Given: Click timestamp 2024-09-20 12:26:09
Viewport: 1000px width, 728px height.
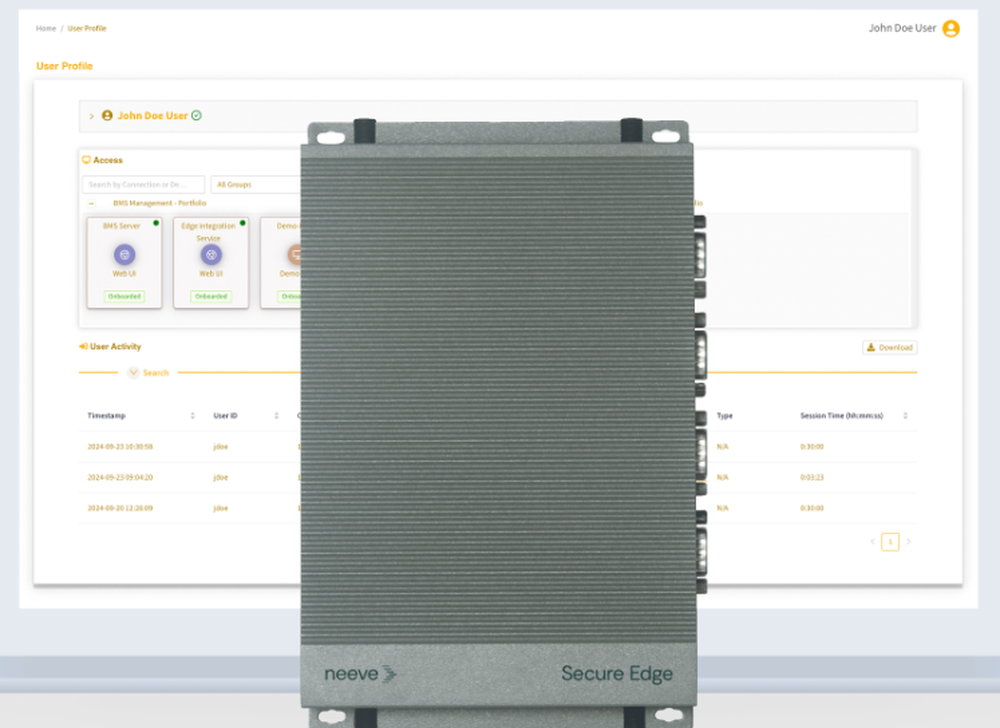Looking at the screenshot, I should [x=120, y=508].
